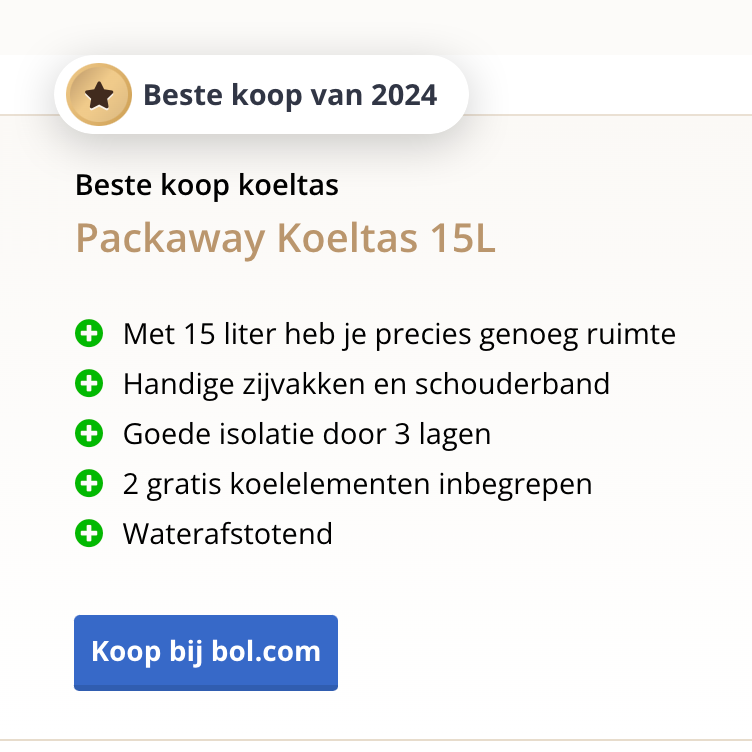Image resolution: width=752 pixels, height=752 pixels.
Task: Select the 'Beste koop koeltas' subtitle
Action: coord(206,185)
